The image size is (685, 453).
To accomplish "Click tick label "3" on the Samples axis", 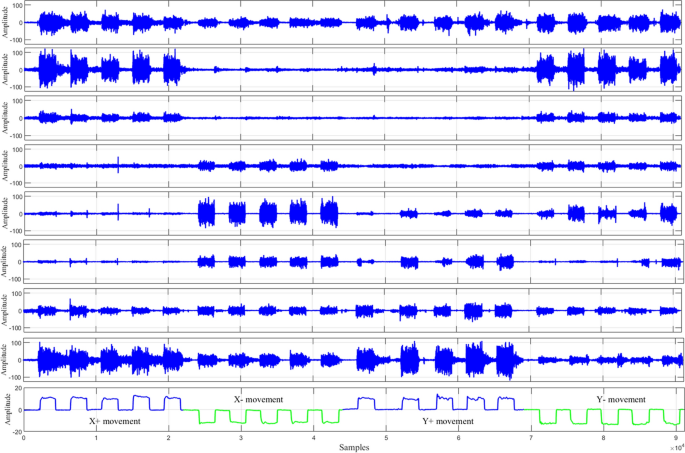I will pyautogui.click(x=241, y=438).
